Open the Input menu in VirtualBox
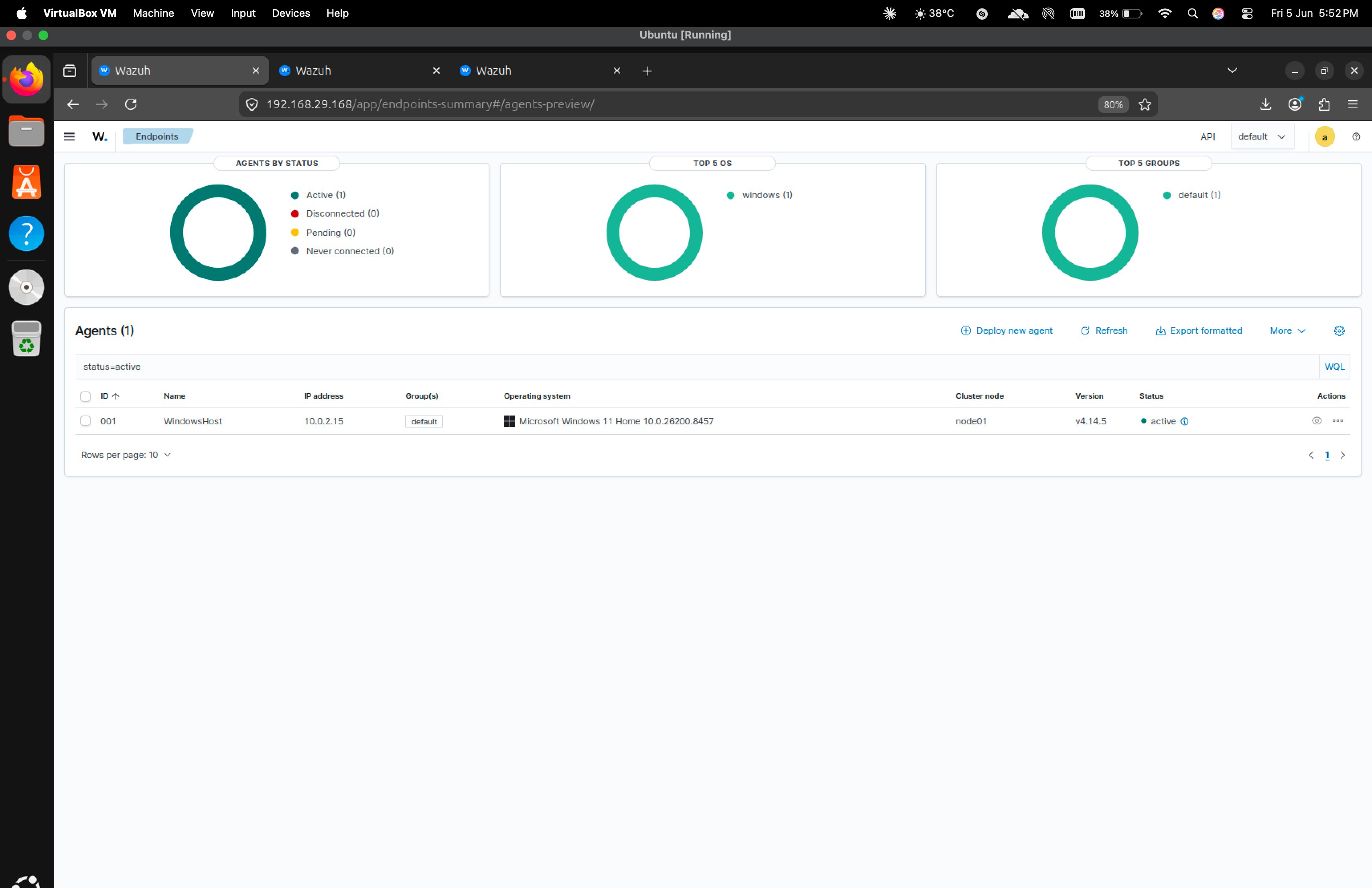 coord(243,13)
